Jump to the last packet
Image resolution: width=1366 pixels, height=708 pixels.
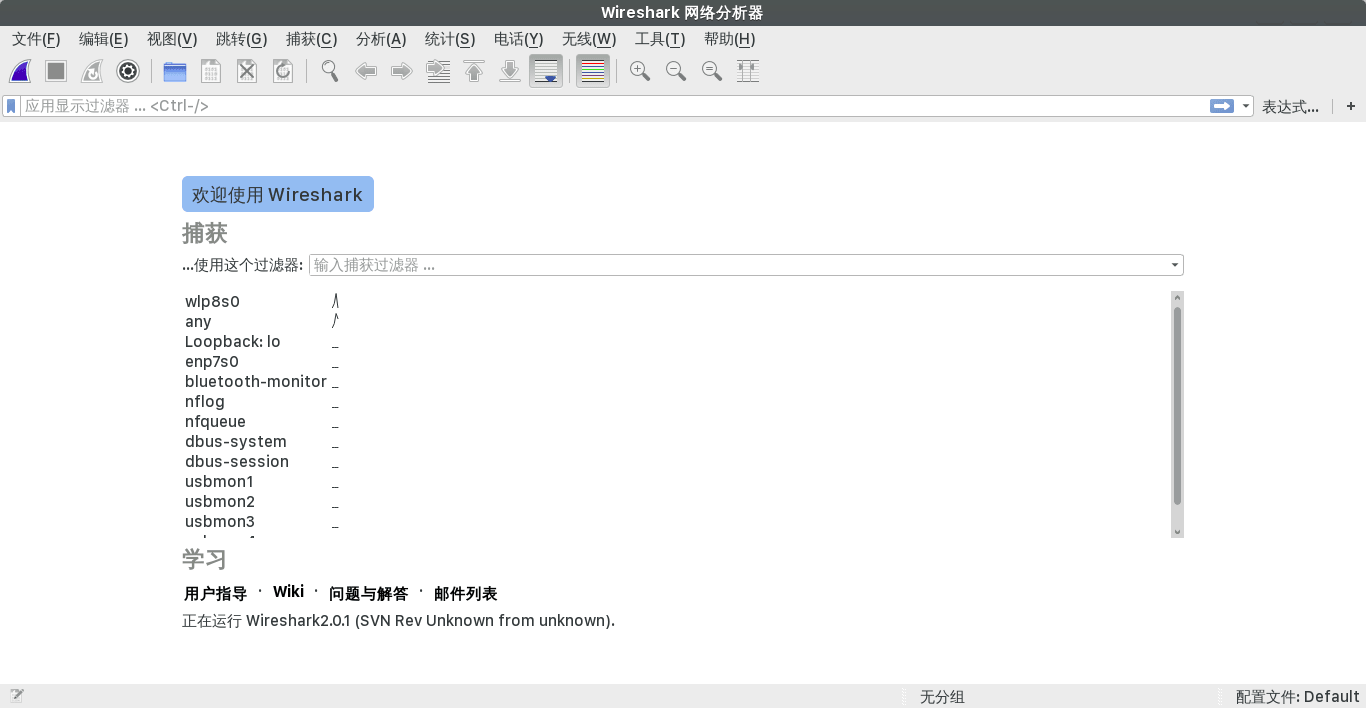(510, 71)
